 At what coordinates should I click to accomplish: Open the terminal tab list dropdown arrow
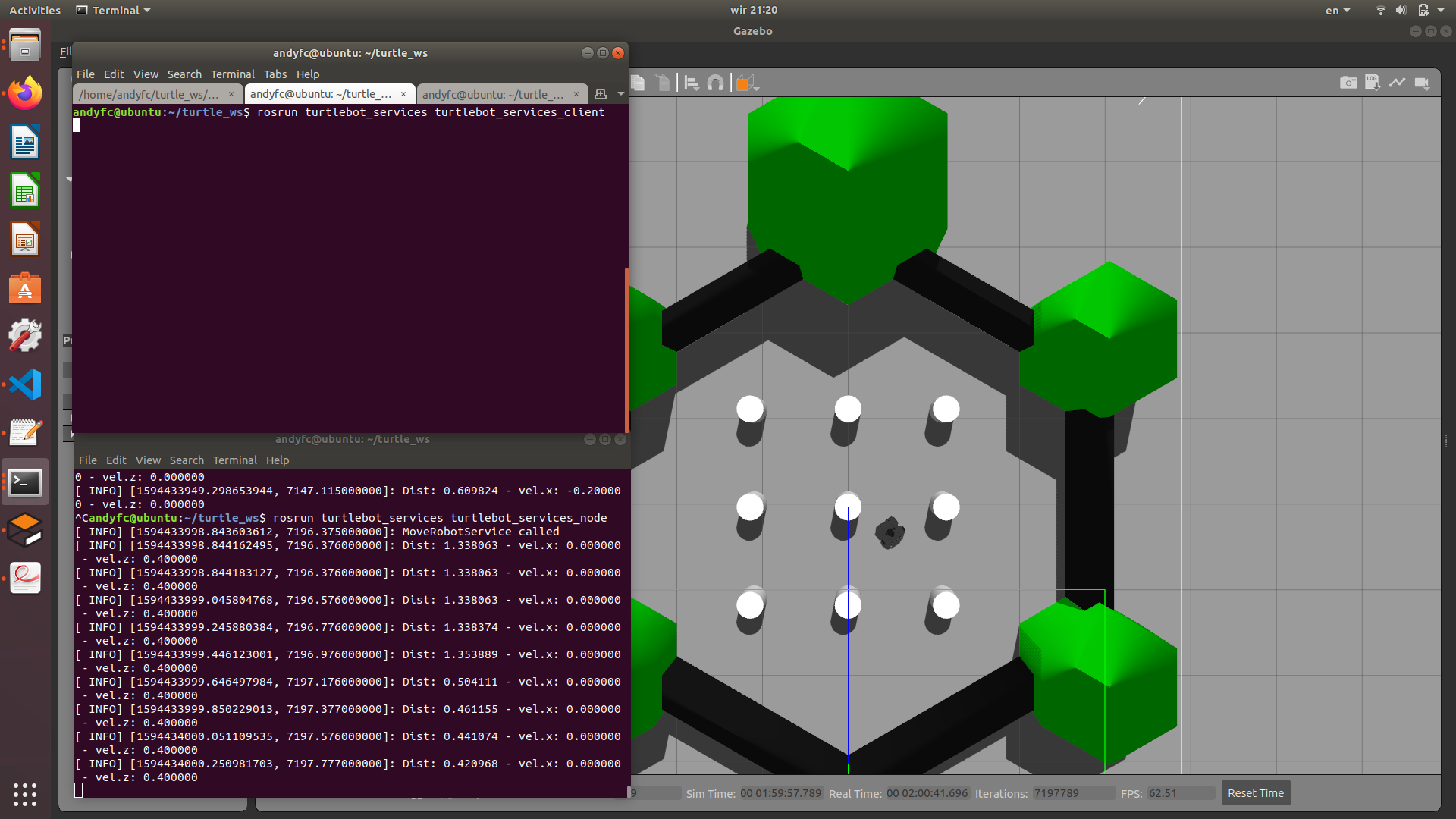tap(621, 94)
